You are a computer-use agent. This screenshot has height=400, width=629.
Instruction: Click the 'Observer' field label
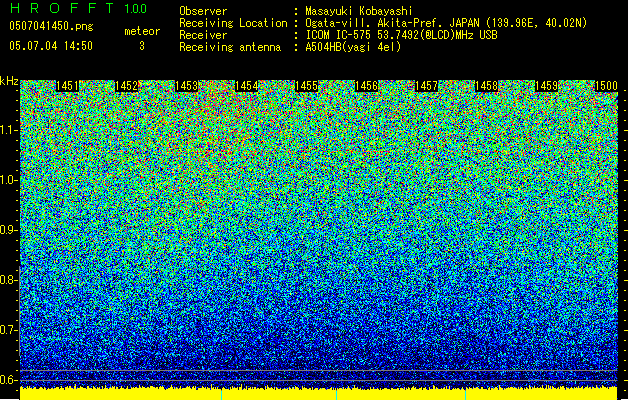tap(203, 11)
